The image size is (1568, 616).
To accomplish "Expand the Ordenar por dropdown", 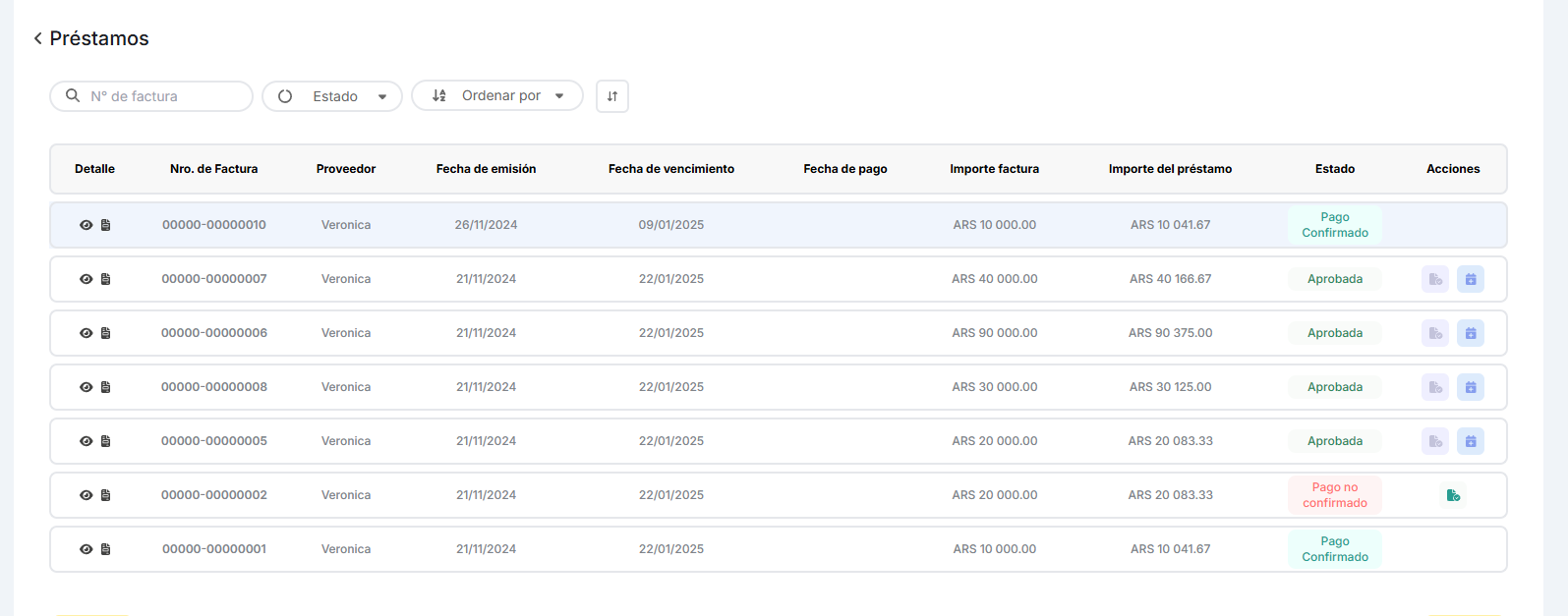I will click(x=497, y=96).
